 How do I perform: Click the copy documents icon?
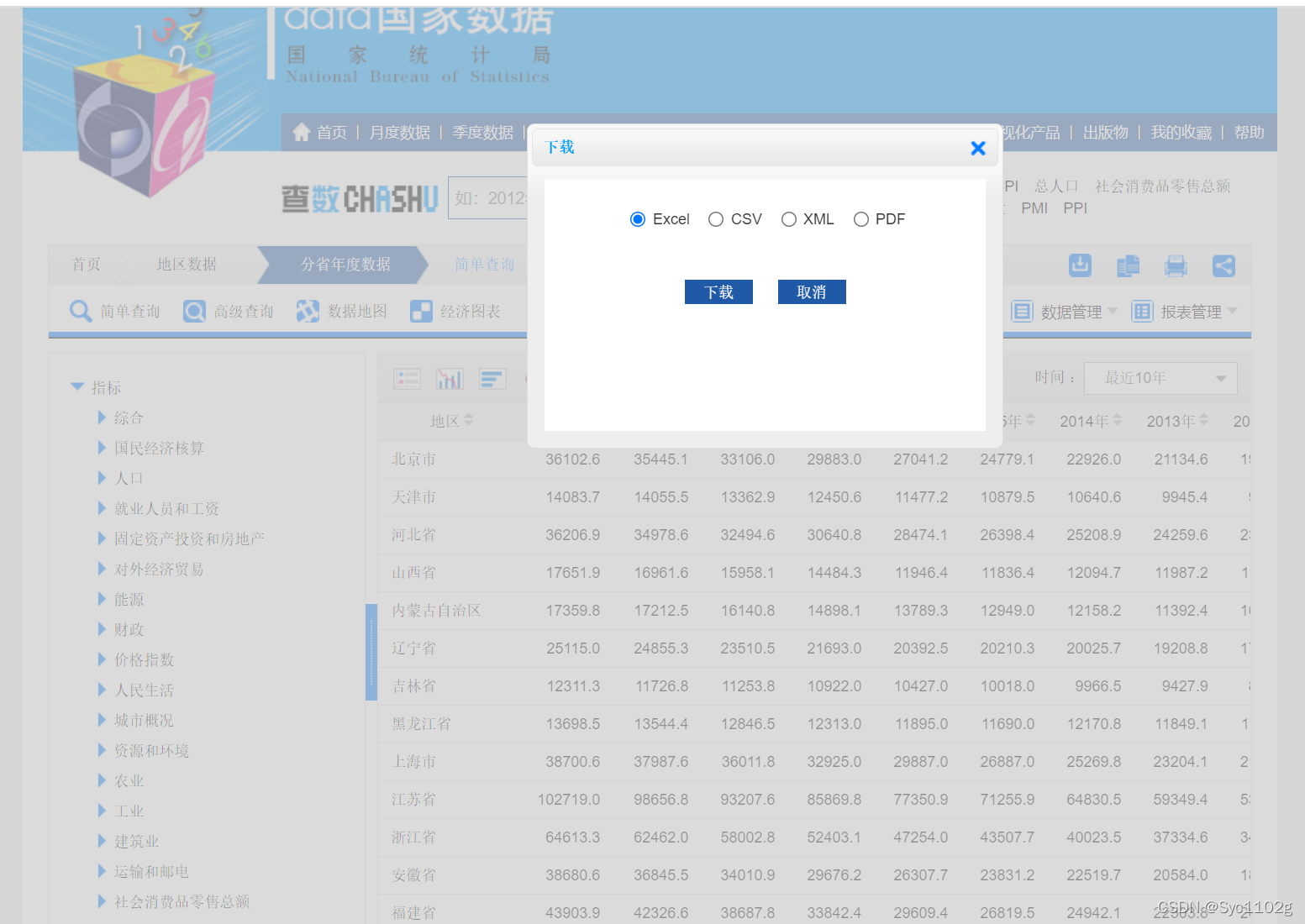(x=1128, y=265)
